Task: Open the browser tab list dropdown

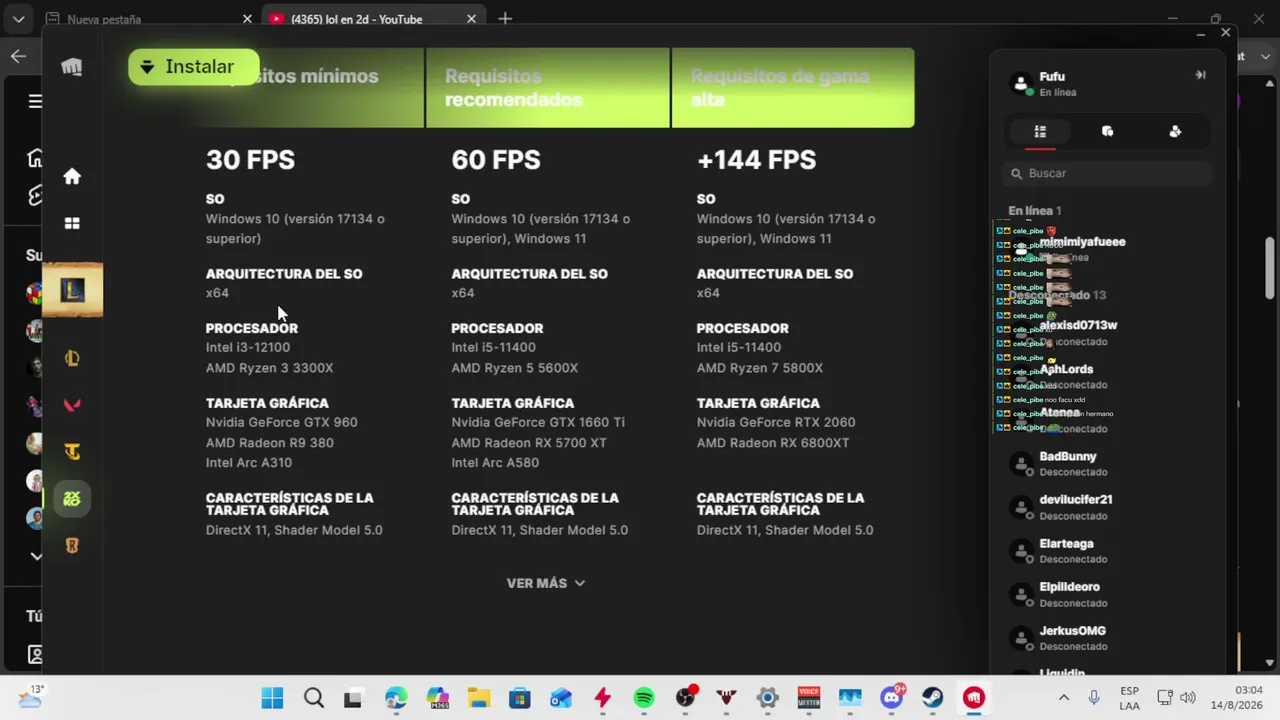Action: [x=18, y=19]
